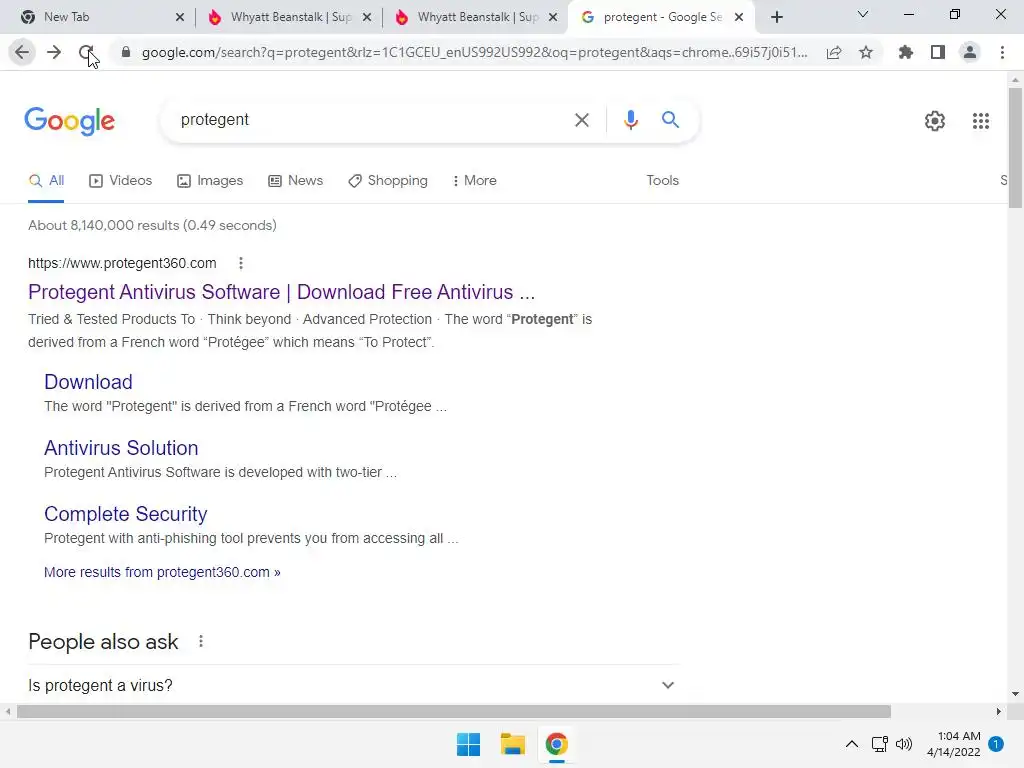Click the https://www.protegent360.com URL text
1024x768 pixels.
click(122, 263)
